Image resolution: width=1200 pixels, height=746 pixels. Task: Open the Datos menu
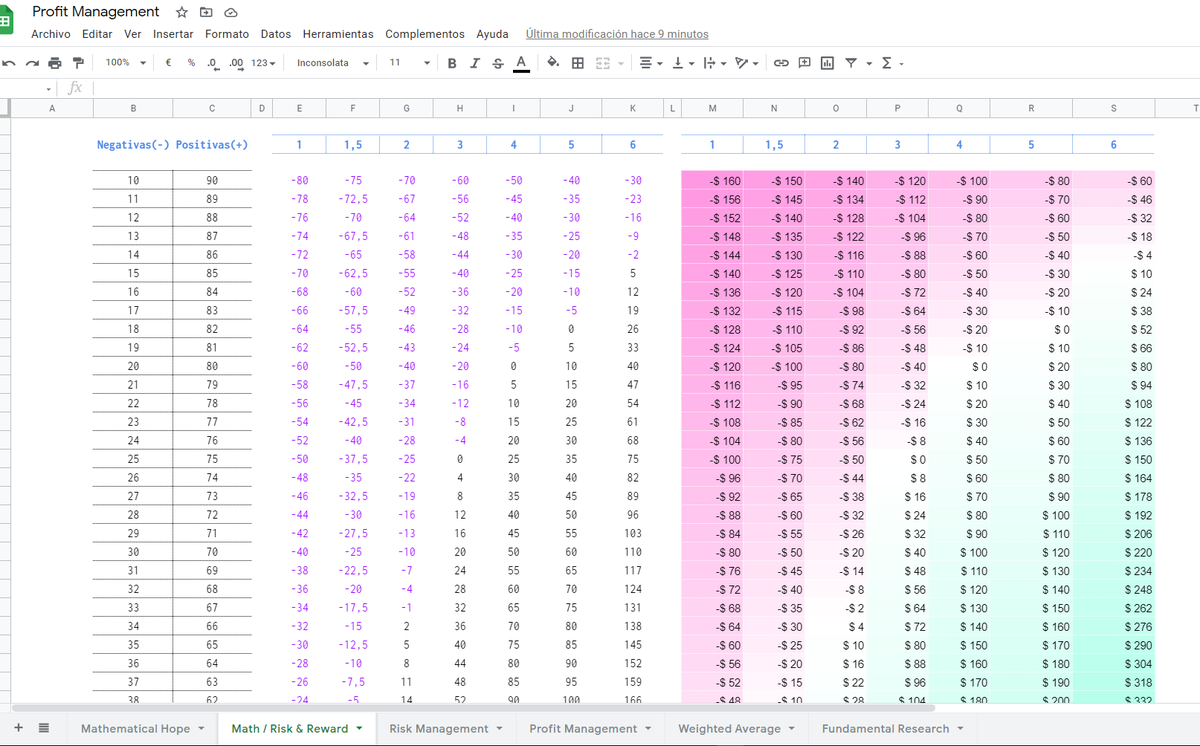tap(276, 34)
